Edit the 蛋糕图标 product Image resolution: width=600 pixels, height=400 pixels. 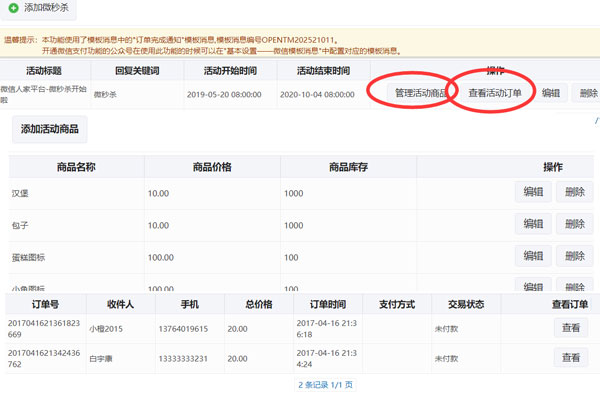(x=533, y=256)
